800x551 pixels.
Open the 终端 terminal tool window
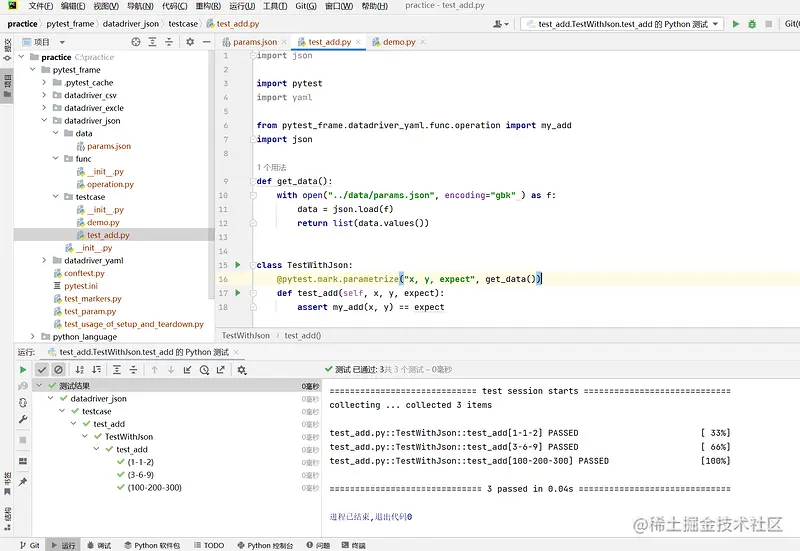[x=354, y=545]
